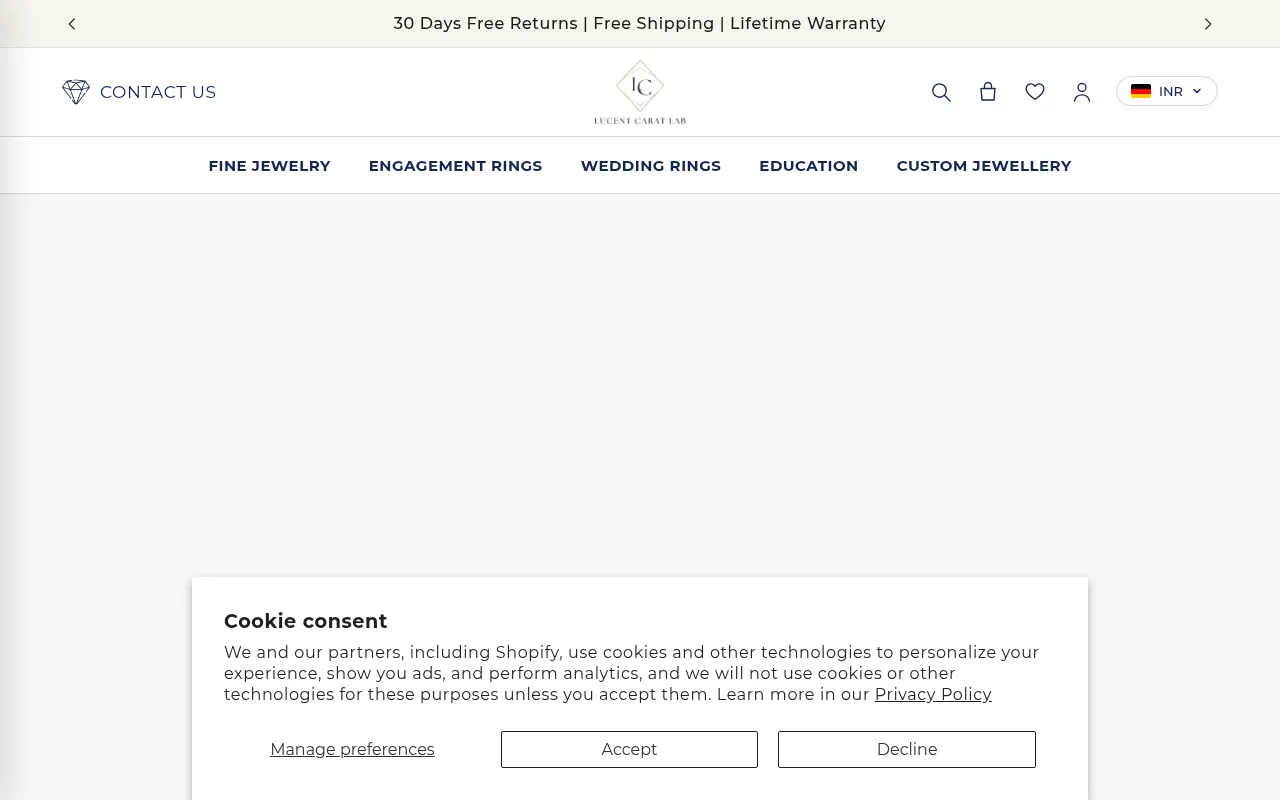The height and width of the screenshot is (800, 1280).
Task: Open the Custom Jewellery menu
Action: point(984,166)
